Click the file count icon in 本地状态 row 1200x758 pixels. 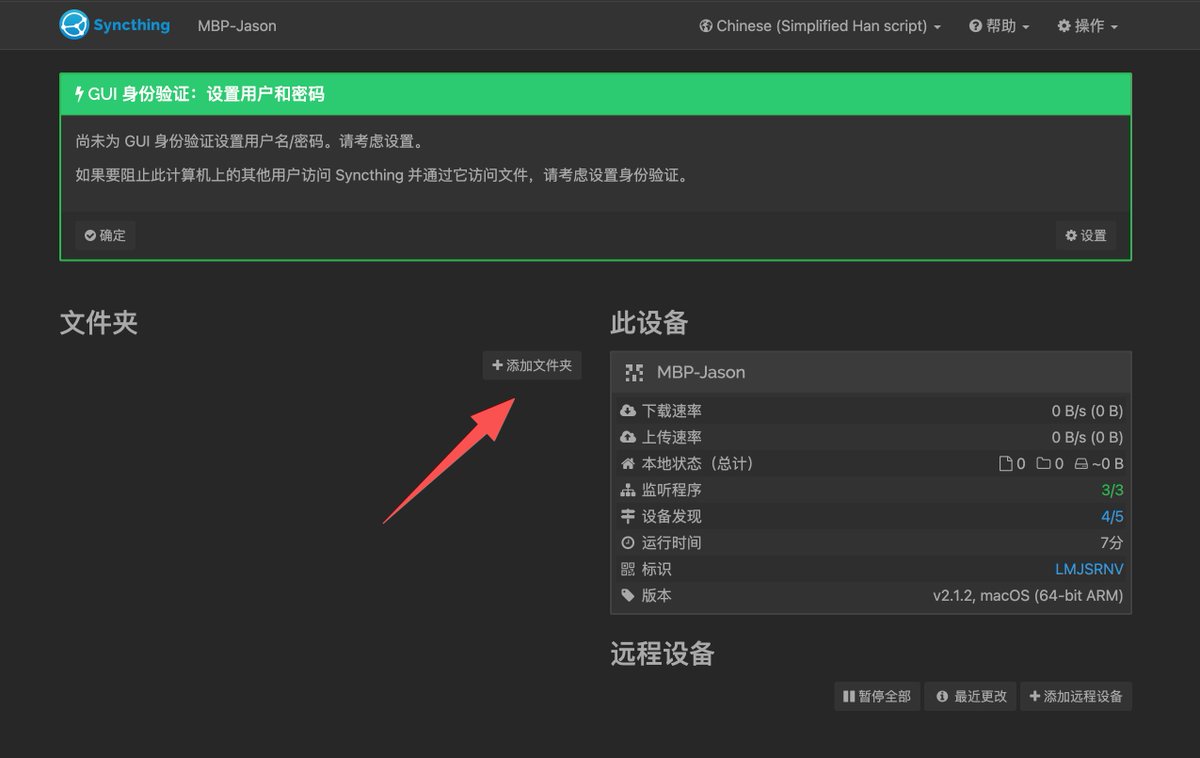[1006, 463]
